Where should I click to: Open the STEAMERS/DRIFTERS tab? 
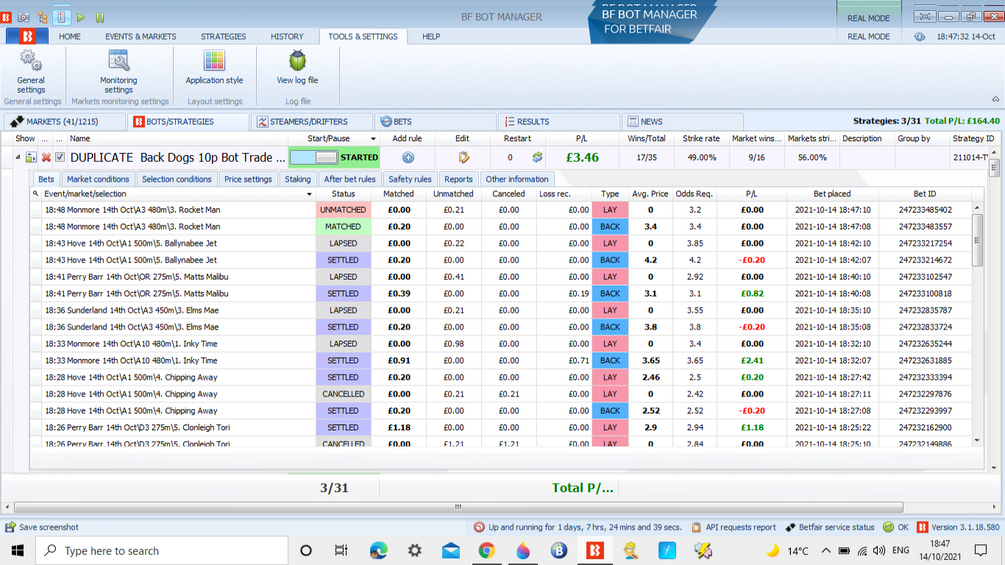click(x=310, y=122)
